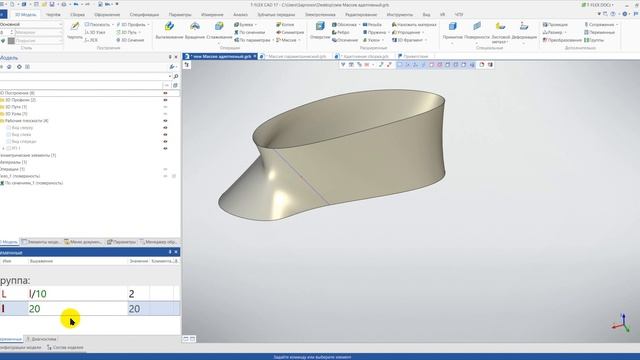Viewport: 640px width, 360px height.
Task: Select the Сглаживание blend tool
Action: coord(219,31)
